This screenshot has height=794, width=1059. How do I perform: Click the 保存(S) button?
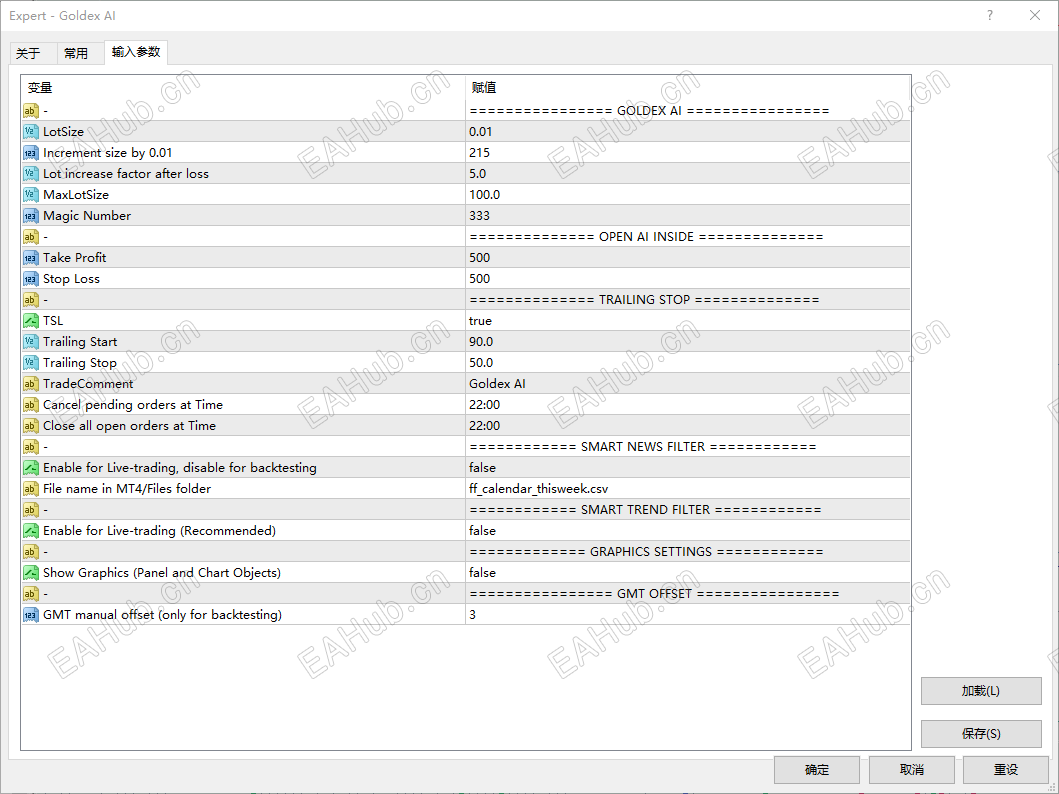click(981, 733)
